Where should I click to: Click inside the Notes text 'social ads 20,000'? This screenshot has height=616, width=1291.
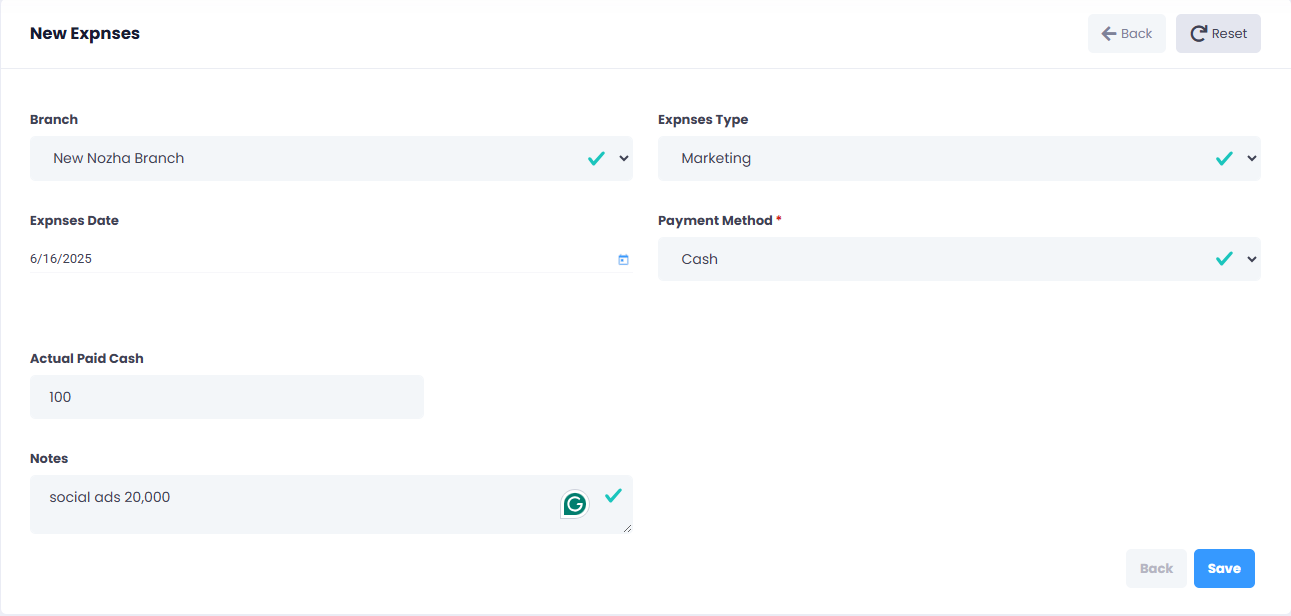coord(110,497)
